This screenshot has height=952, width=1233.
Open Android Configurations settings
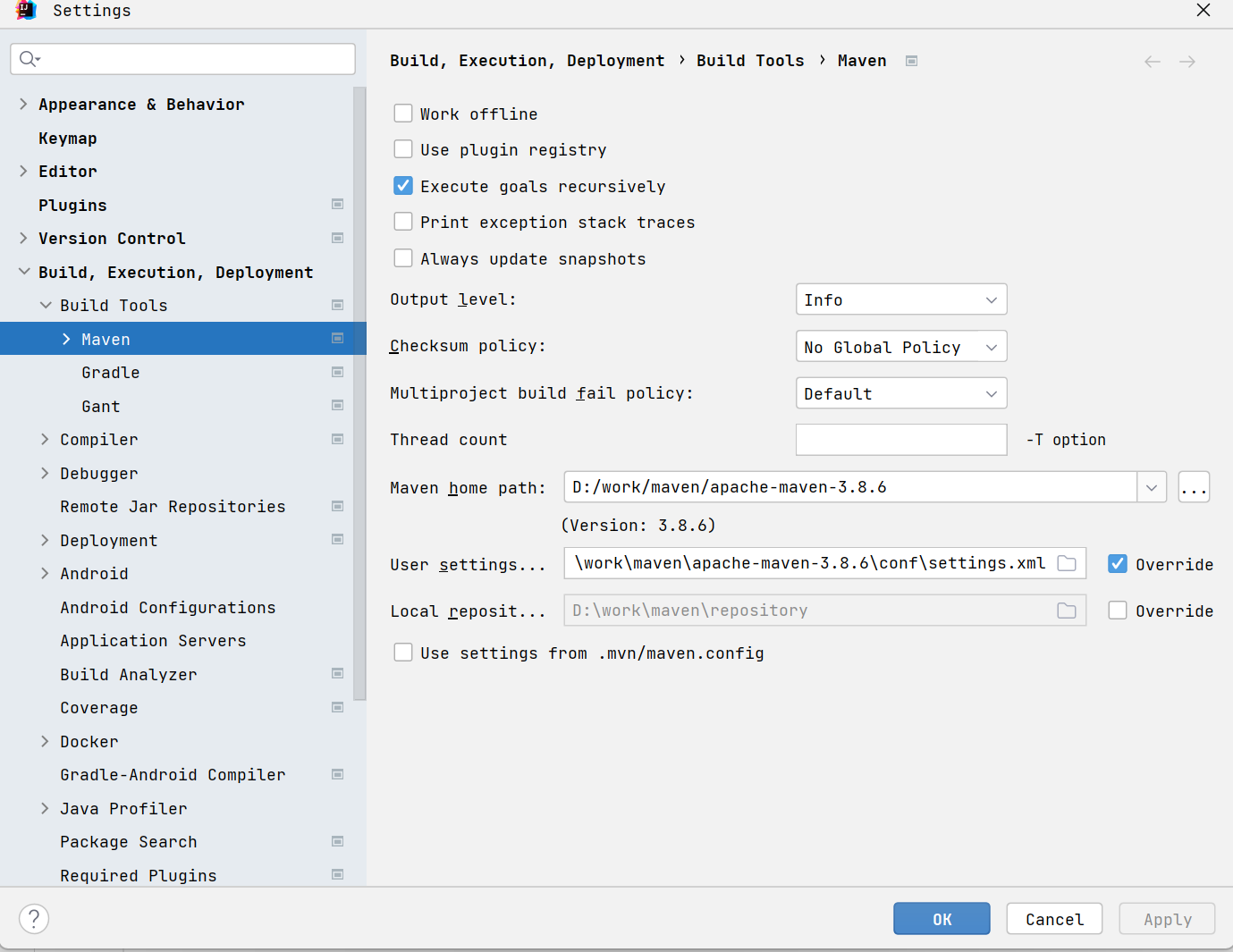[168, 607]
